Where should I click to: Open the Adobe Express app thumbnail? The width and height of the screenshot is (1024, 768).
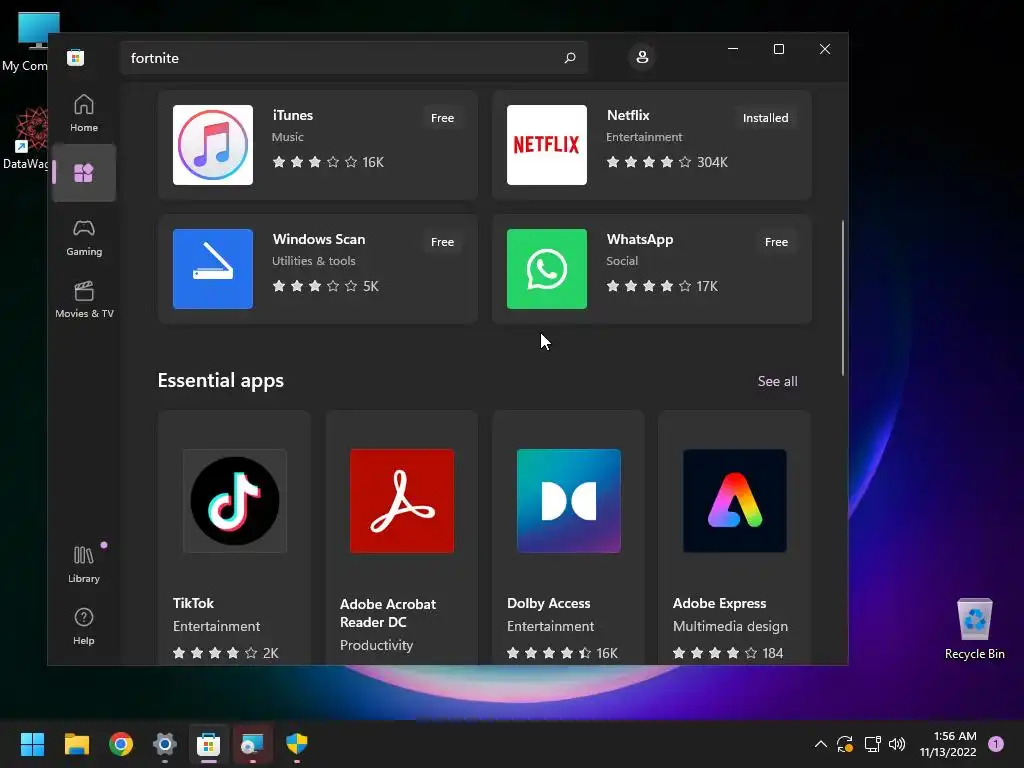click(735, 501)
